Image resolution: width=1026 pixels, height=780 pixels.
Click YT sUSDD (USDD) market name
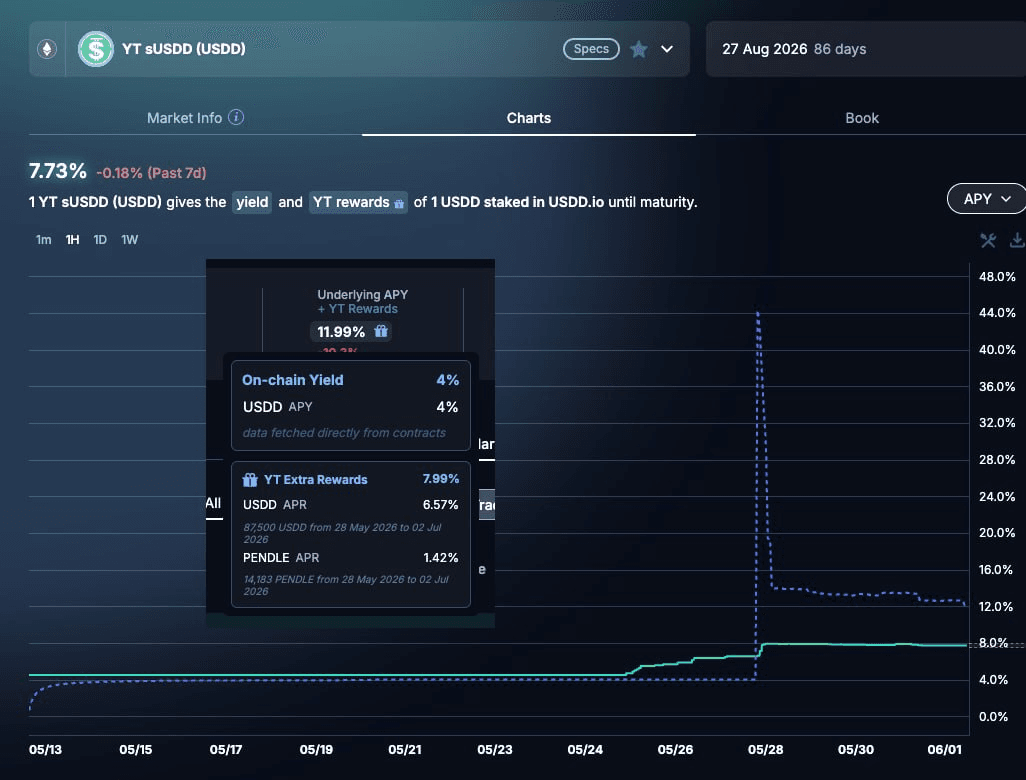pos(184,49)
